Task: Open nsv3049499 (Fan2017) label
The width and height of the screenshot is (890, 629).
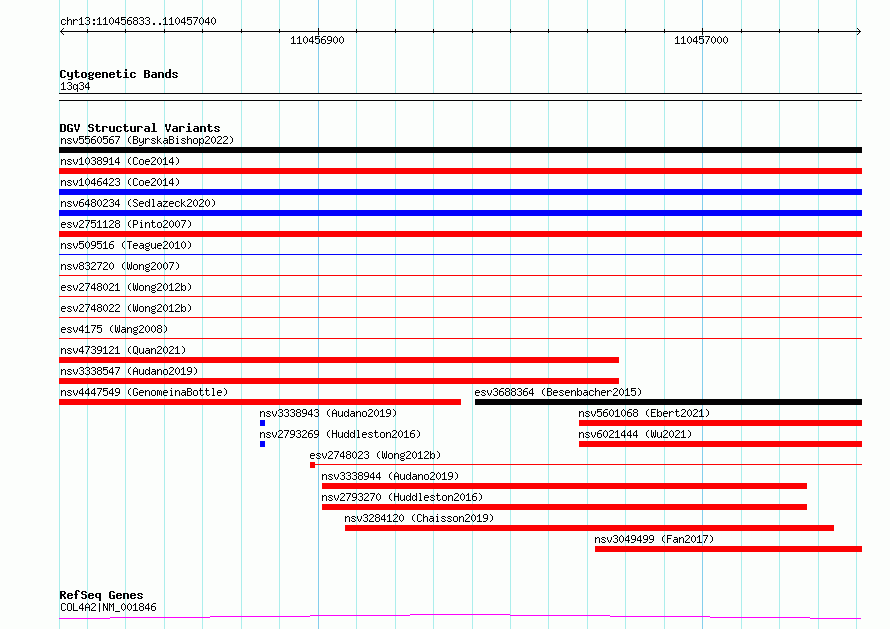Action: point(654,539)
